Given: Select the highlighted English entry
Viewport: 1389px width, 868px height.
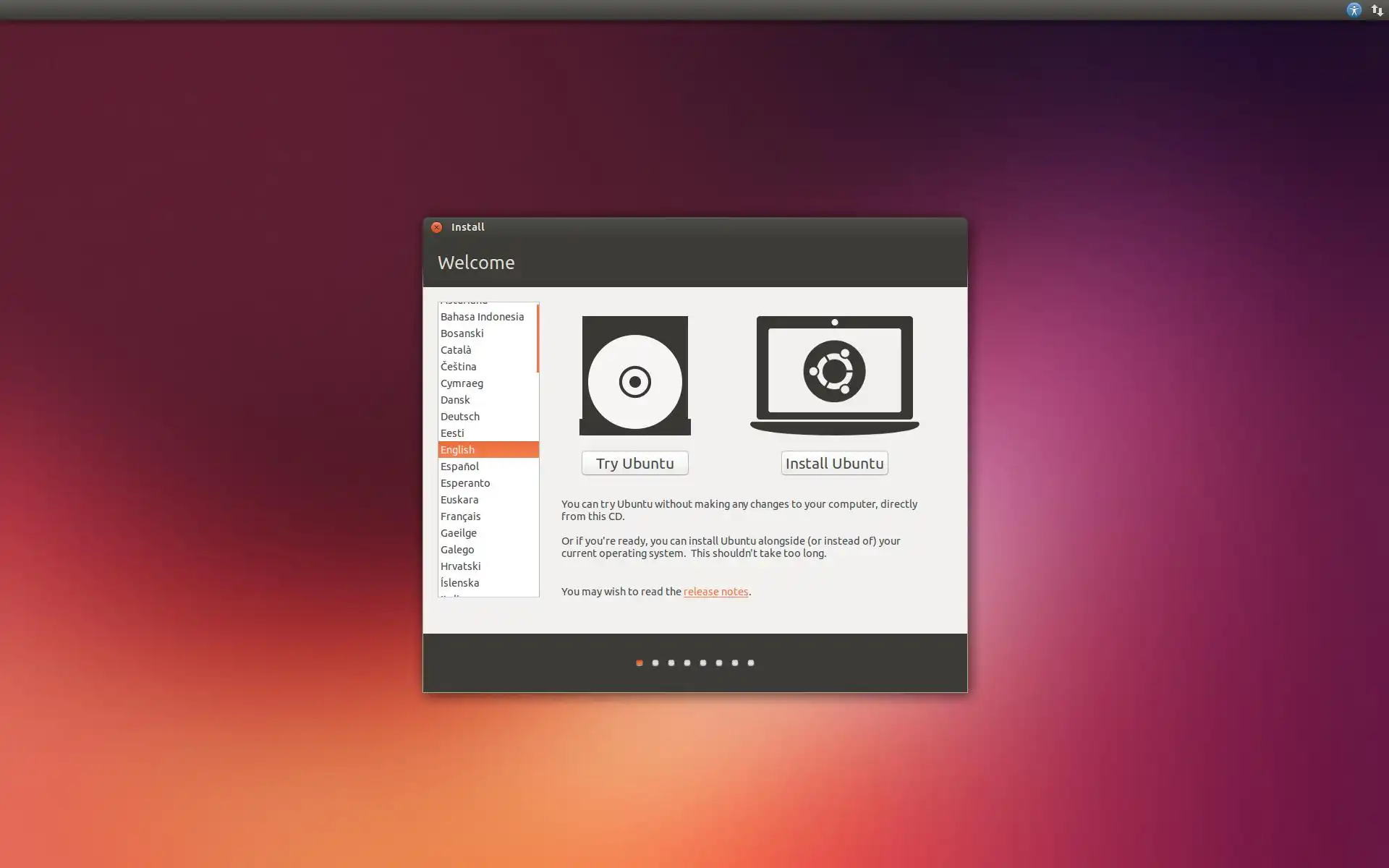Looking at the screenshot, I should [458, 450].
